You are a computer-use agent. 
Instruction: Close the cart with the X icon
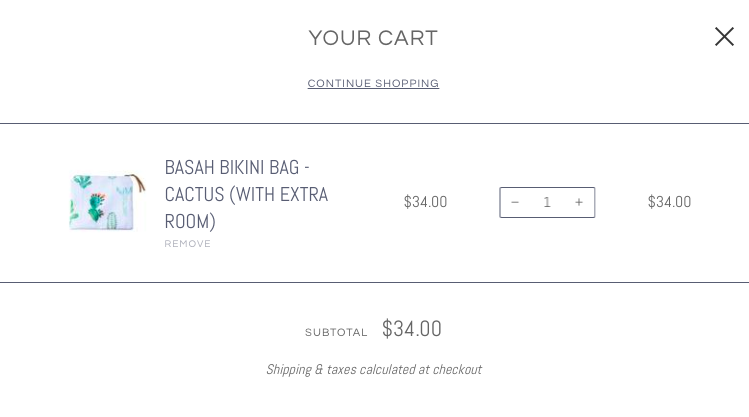coord(724,37)
